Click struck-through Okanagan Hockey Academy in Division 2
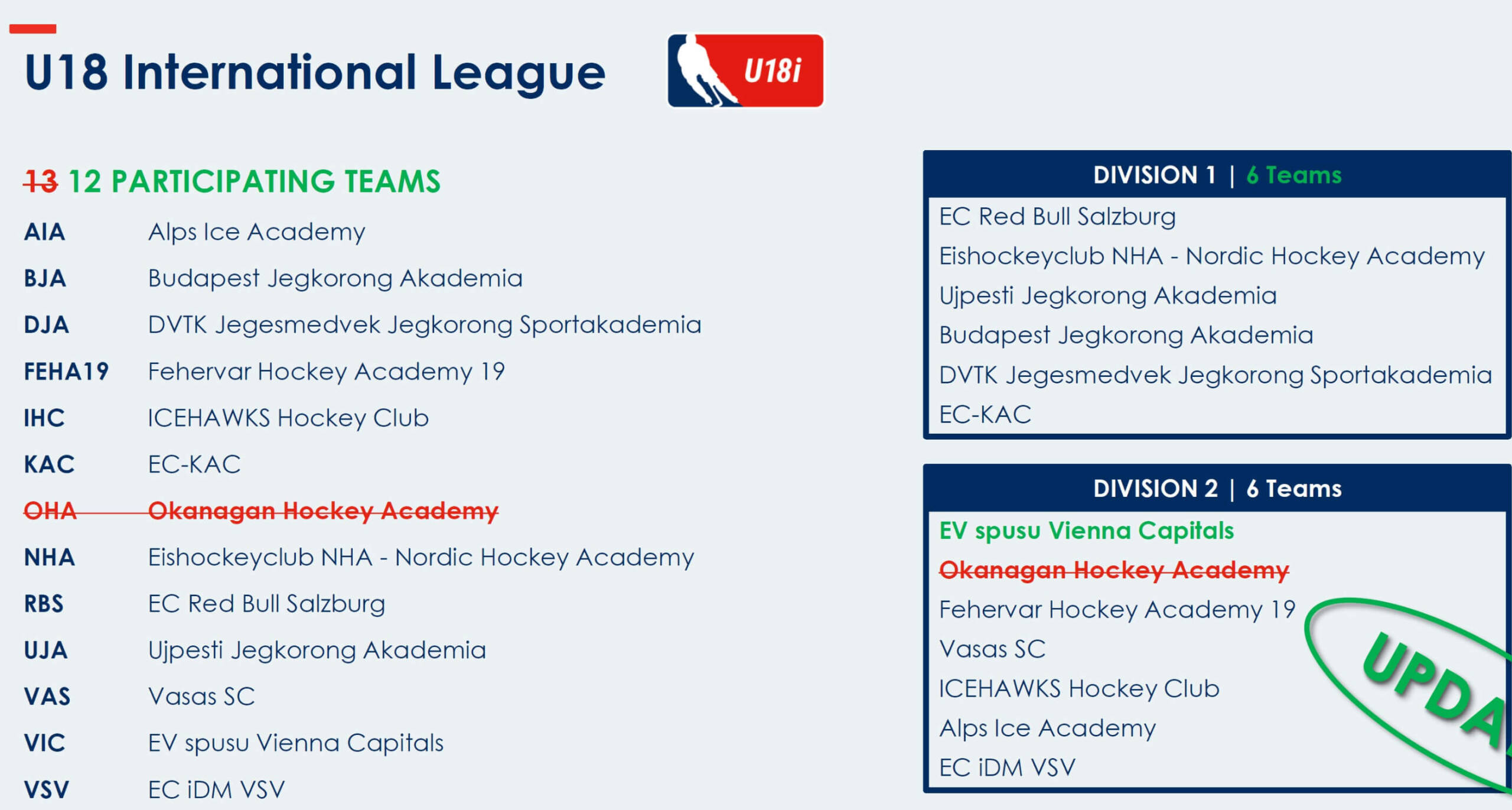 1114,570
